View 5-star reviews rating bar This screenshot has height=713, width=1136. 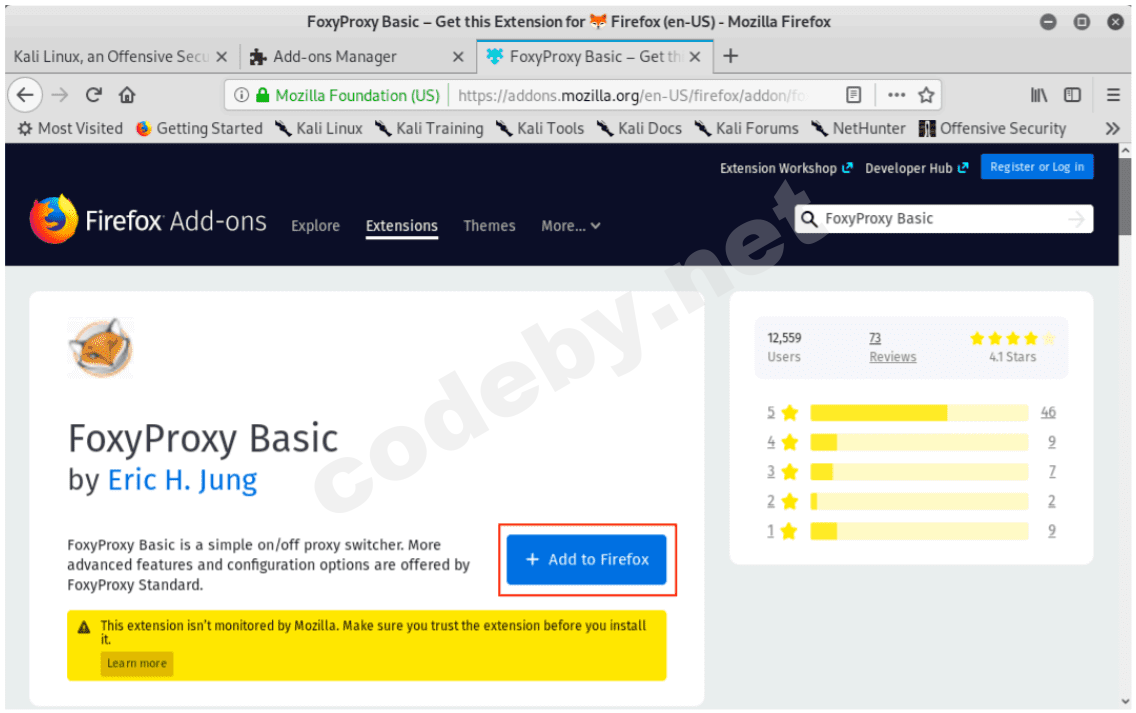(919, 412)
